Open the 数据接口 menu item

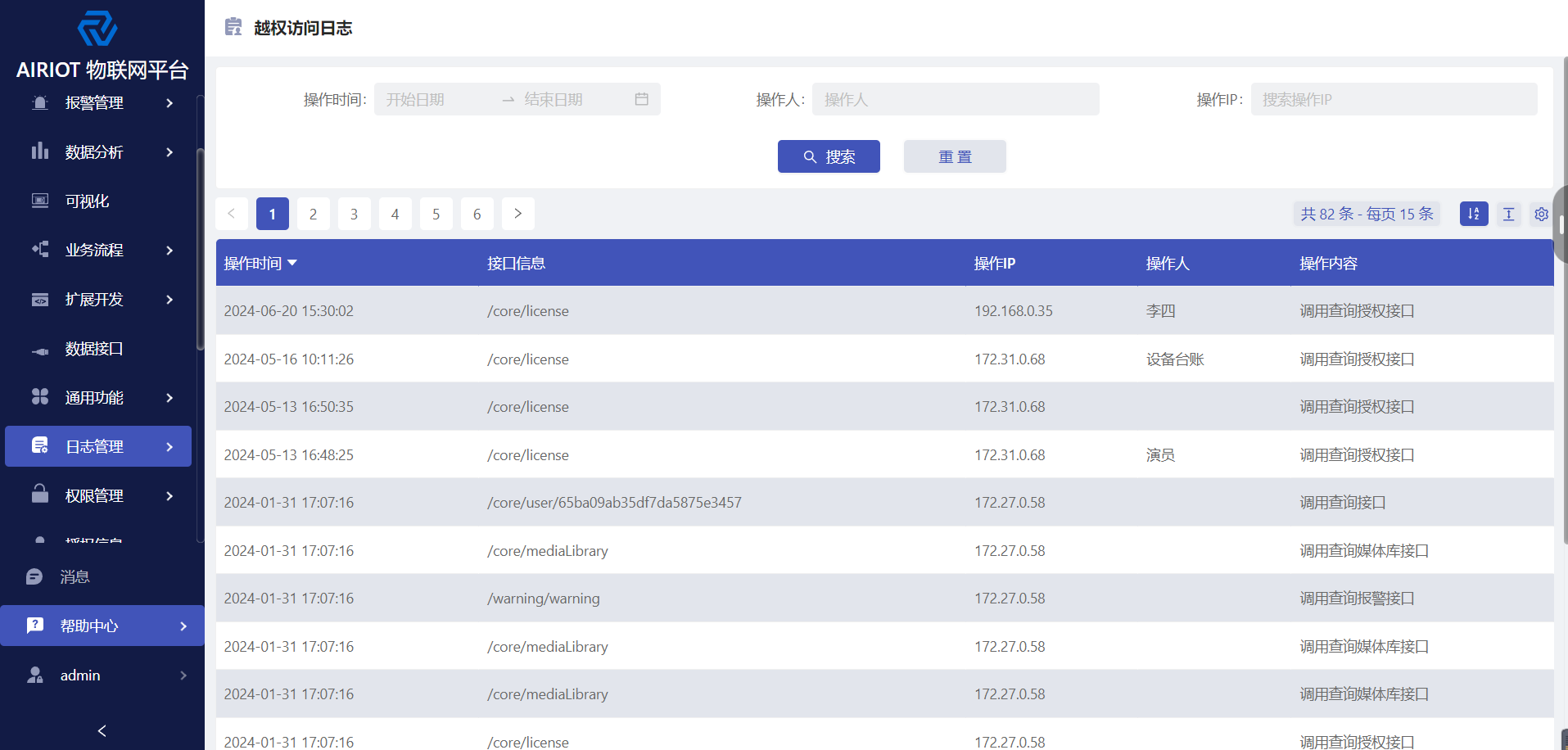[x=98, y=348]
